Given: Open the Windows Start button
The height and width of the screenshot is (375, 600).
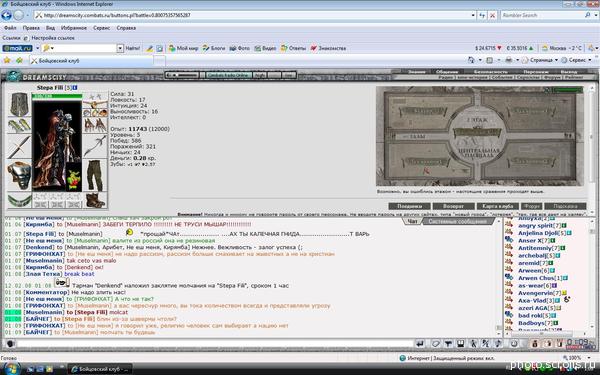Looking at the screenshot, I should tap(11, 369).
